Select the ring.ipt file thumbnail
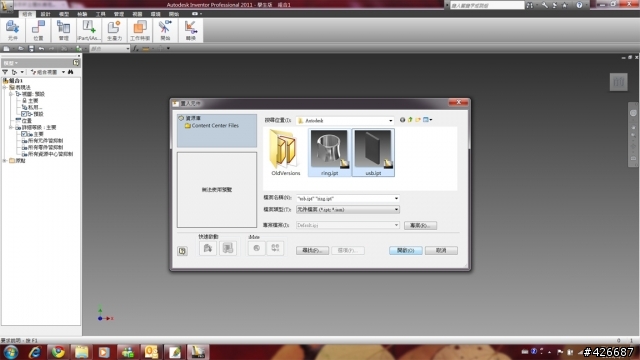640x360 pixels. 329,153
